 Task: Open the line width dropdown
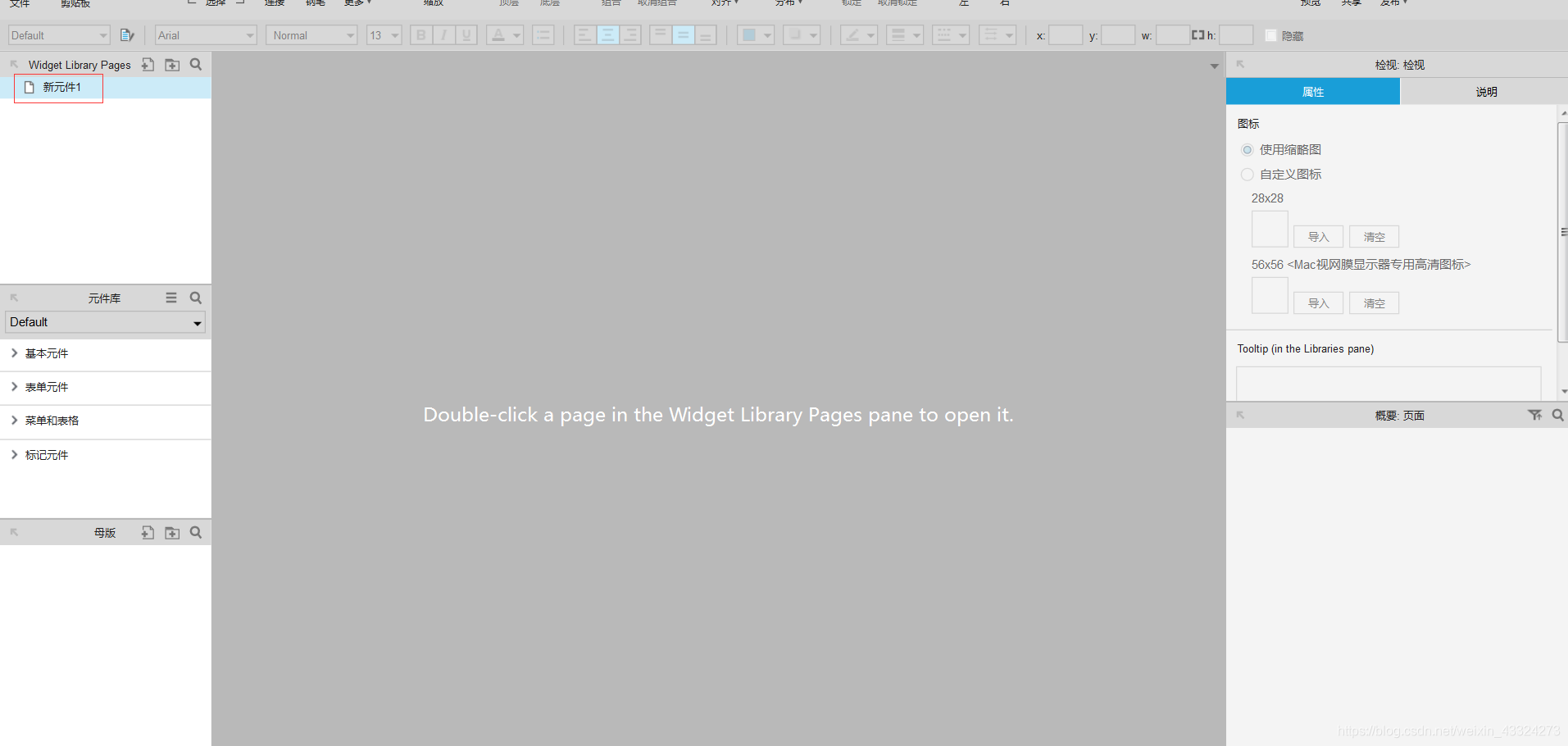click(x=905, y=35)
